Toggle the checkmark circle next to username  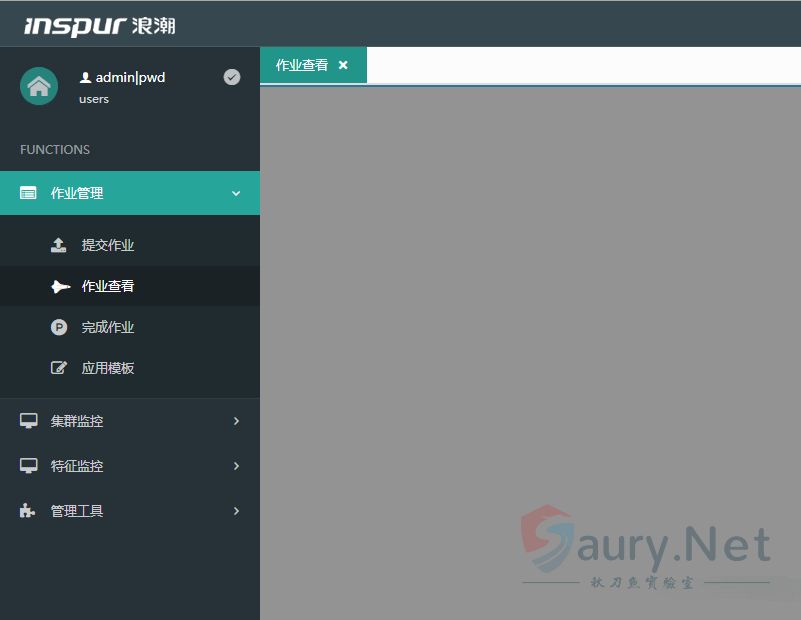click(232, 77)
